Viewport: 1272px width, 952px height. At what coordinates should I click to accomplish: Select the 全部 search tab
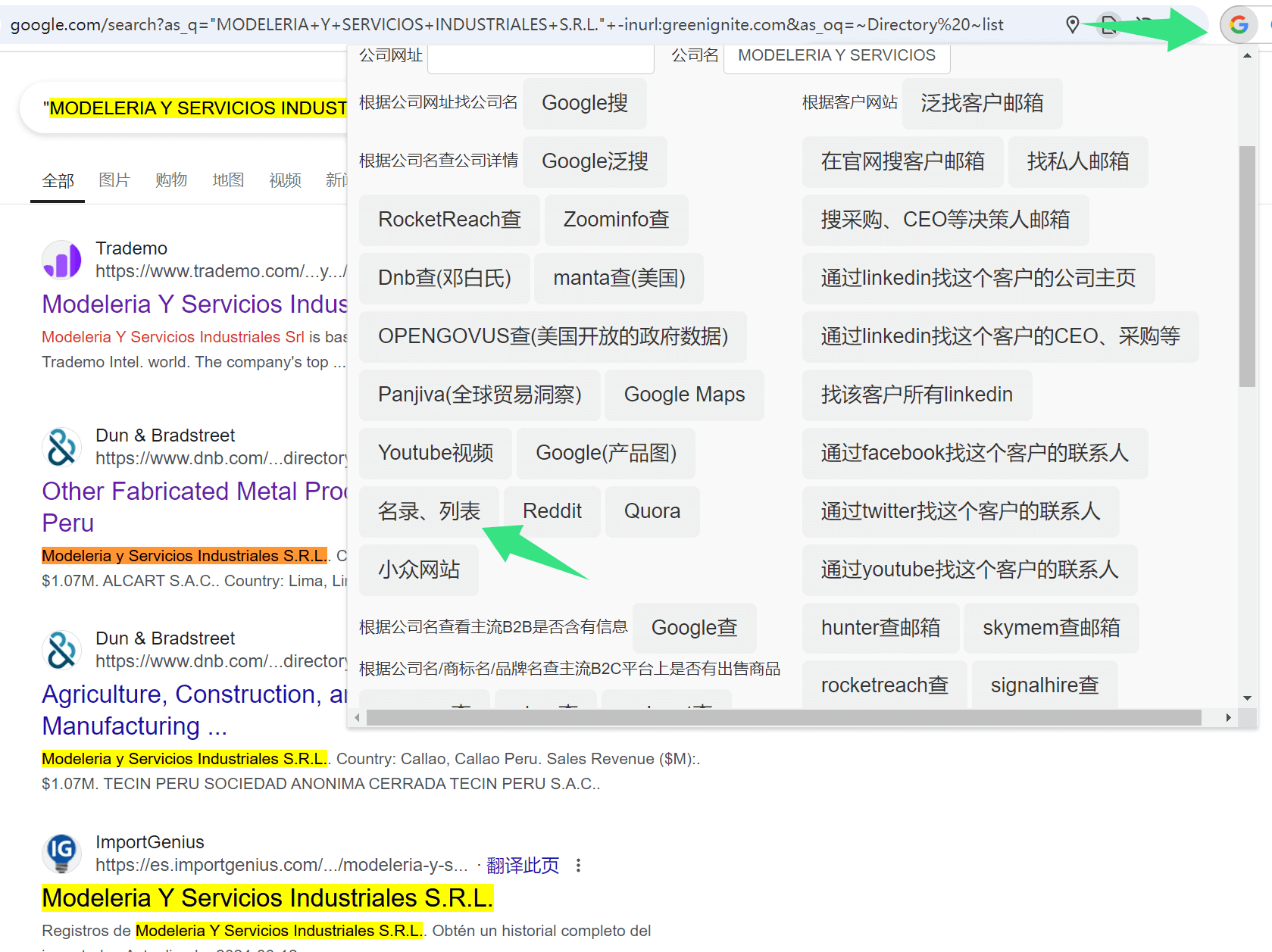point(58,180)
